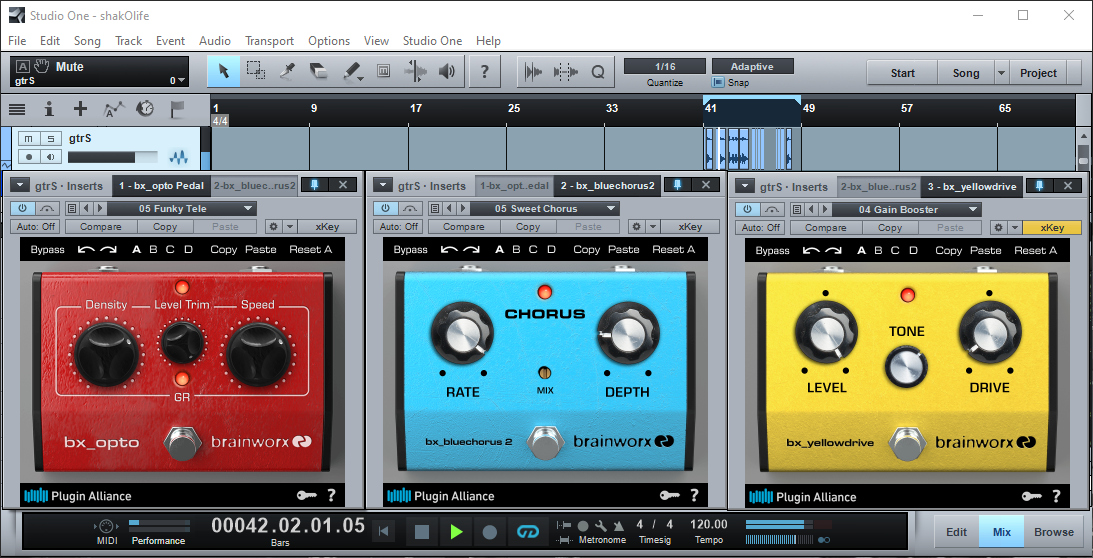The width and height of the screenshot is (1093, 558).
Task: Pin the bx_opto Pedal plugin window
Action: [314, 185]
